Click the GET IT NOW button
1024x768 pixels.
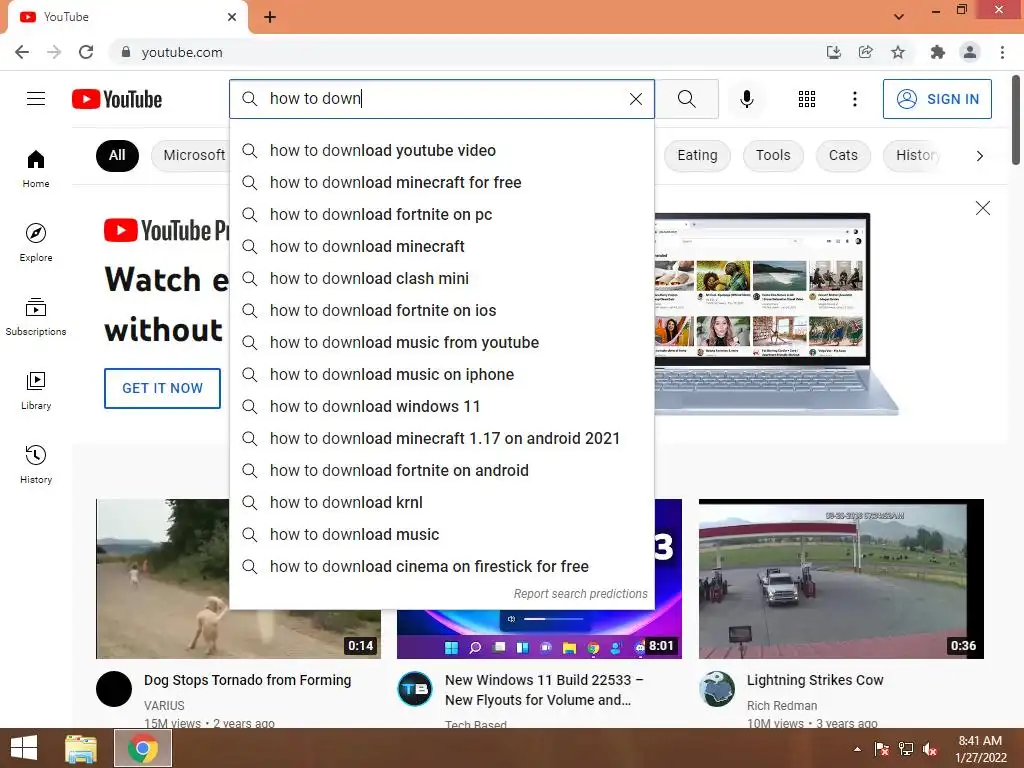[x=163, y=388]
